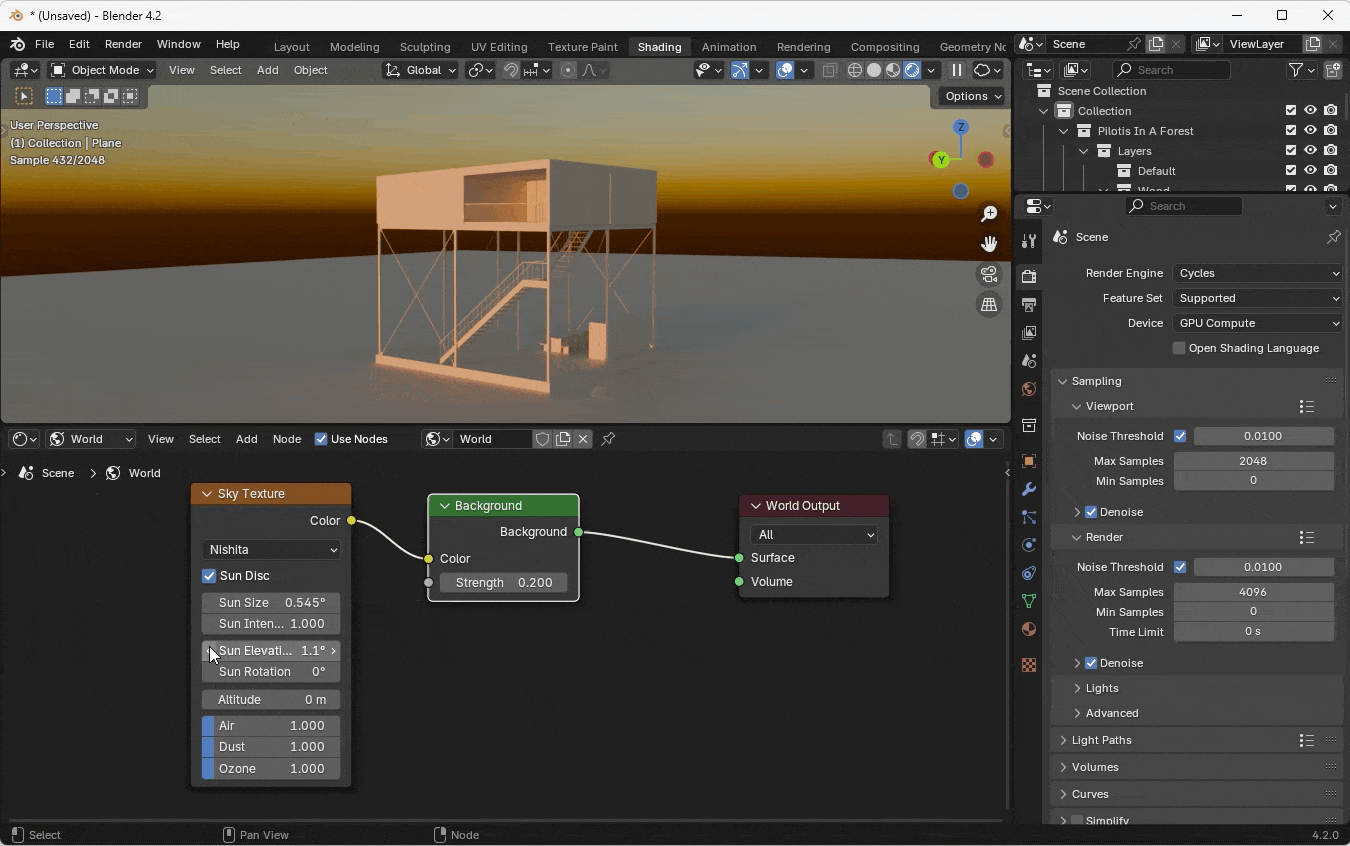Open the Material properties tab
Viewport: 1350px width, 846px height.
(x=1029, y=629)
